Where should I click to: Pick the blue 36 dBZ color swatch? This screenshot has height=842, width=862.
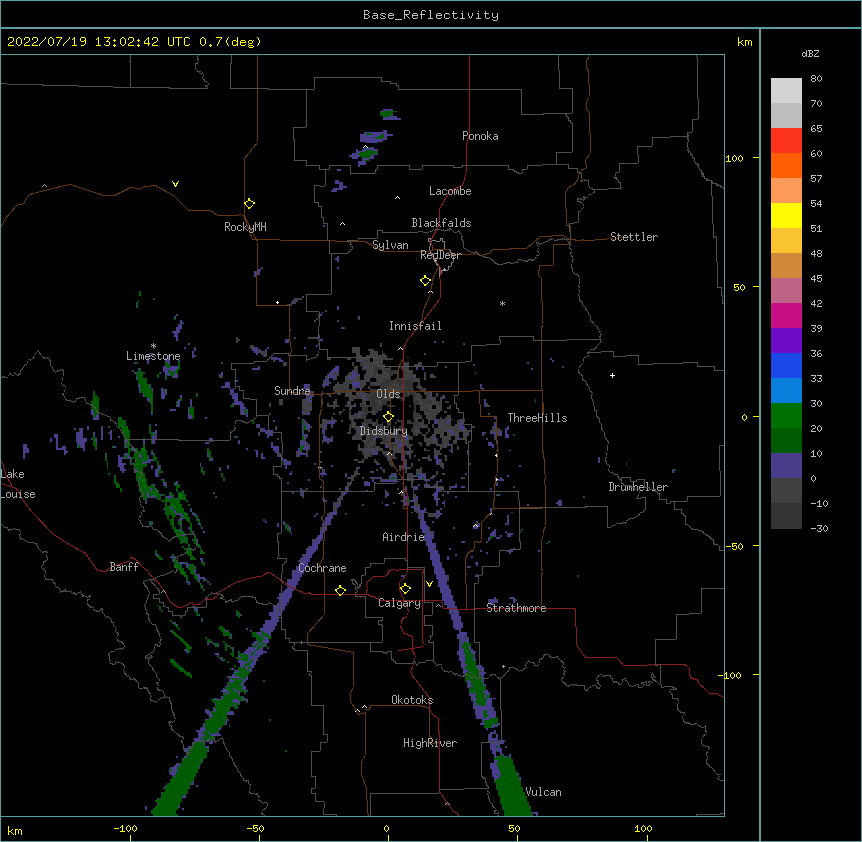pyautogui.click(x=786, y=365)
